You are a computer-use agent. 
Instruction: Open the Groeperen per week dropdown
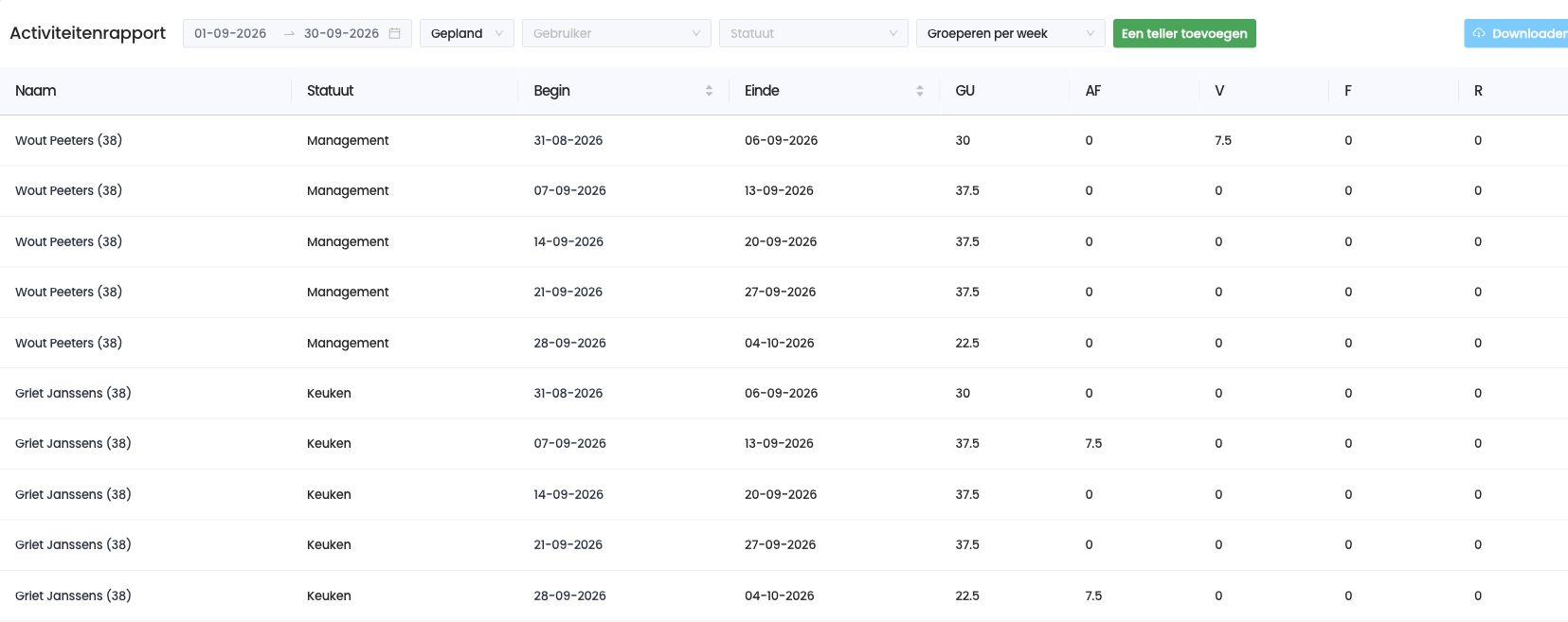click(1011, 33)
